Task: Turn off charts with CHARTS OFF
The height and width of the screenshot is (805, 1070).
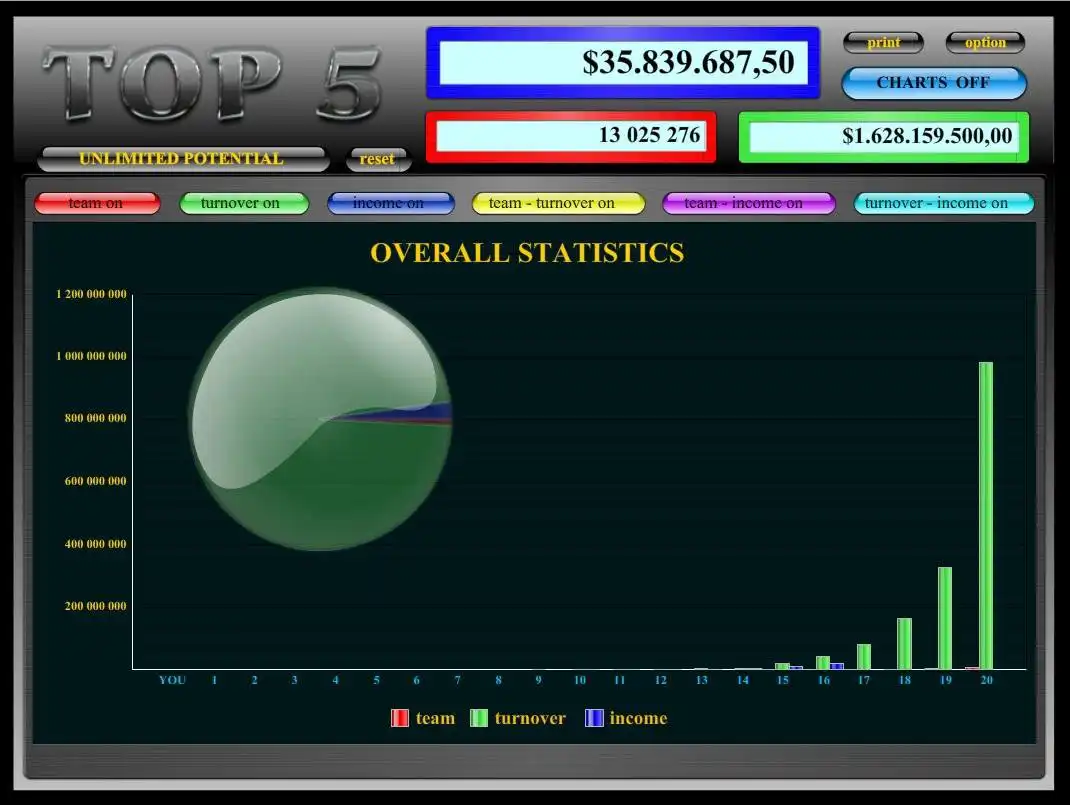Action: [934, 83]
